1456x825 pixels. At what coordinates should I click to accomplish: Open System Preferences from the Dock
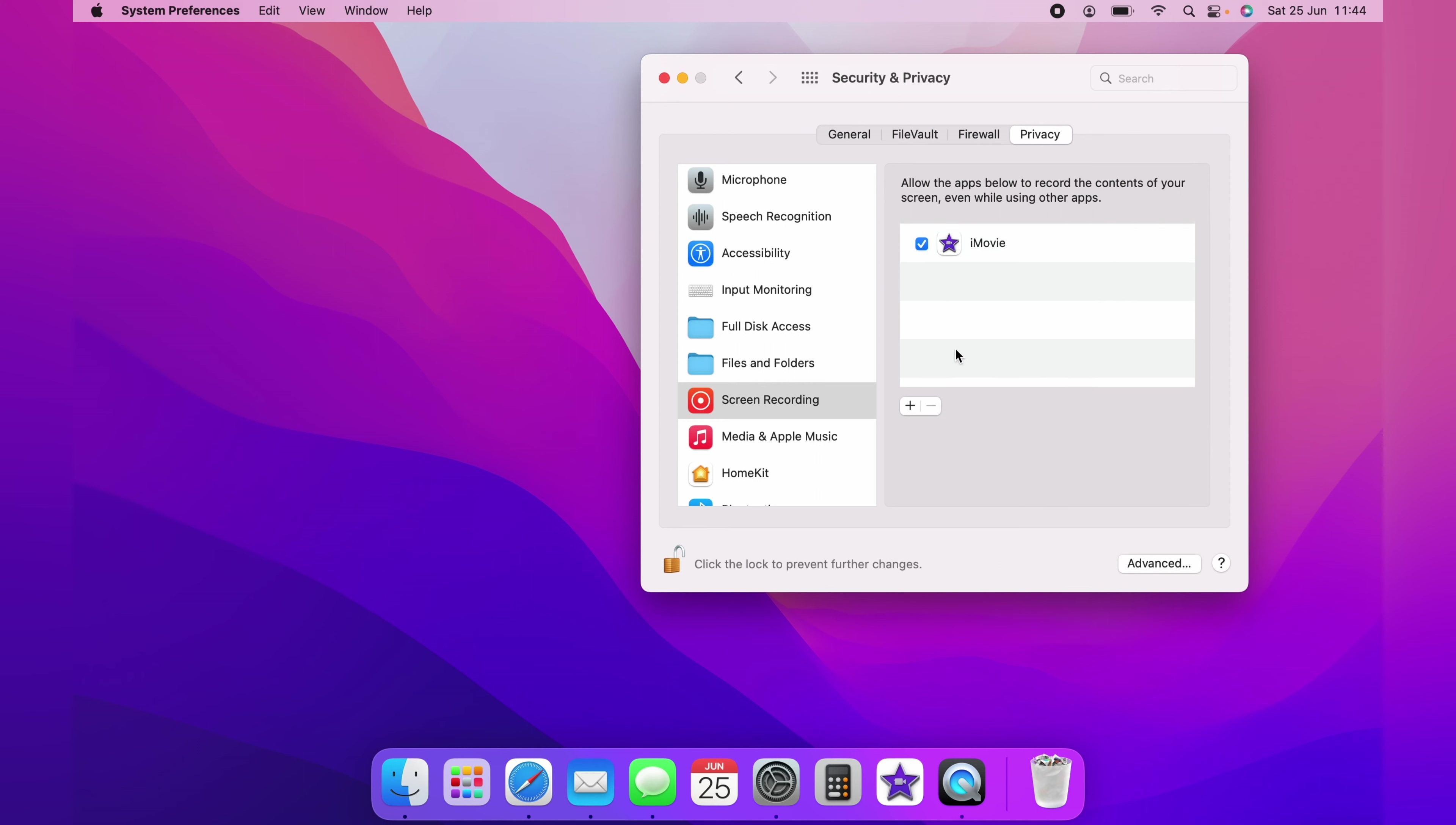[776, 783]
